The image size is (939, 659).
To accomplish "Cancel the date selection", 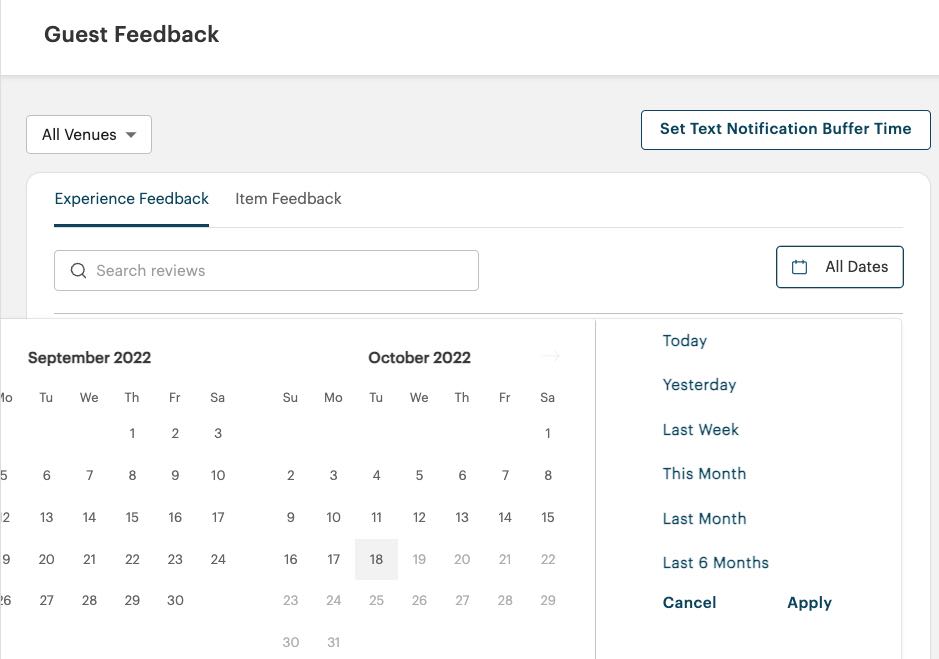I will click(689, 603).
